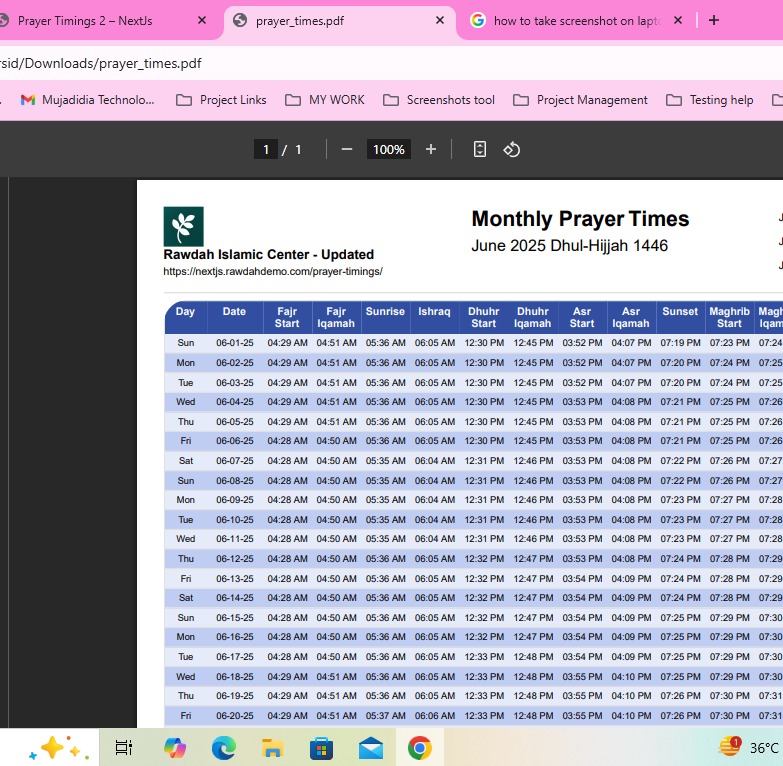Click the fit to page icon

(480, 149)
